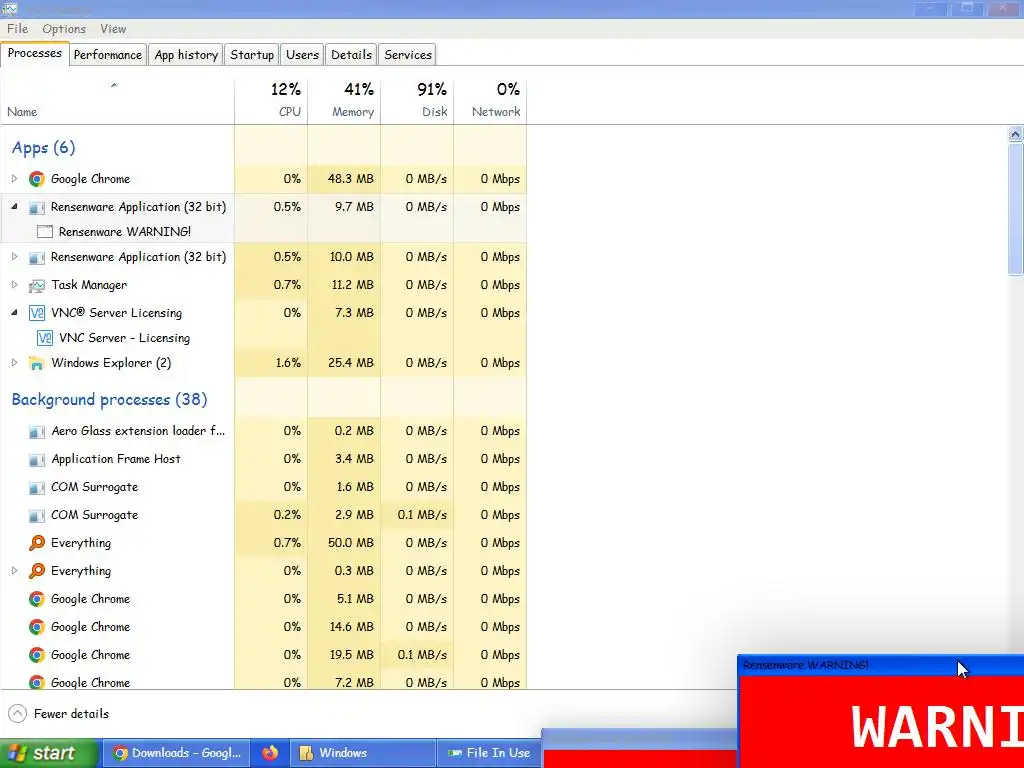Image resolution: width=1024 pixels, height=768 pixels.
Task: Click the Aero Glass extension loader icon
Action: coord(37,432)
